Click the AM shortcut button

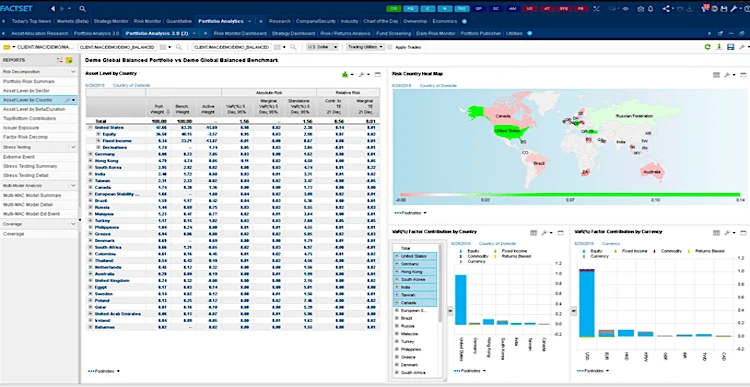pyautogui.click(x=512, y=9)
